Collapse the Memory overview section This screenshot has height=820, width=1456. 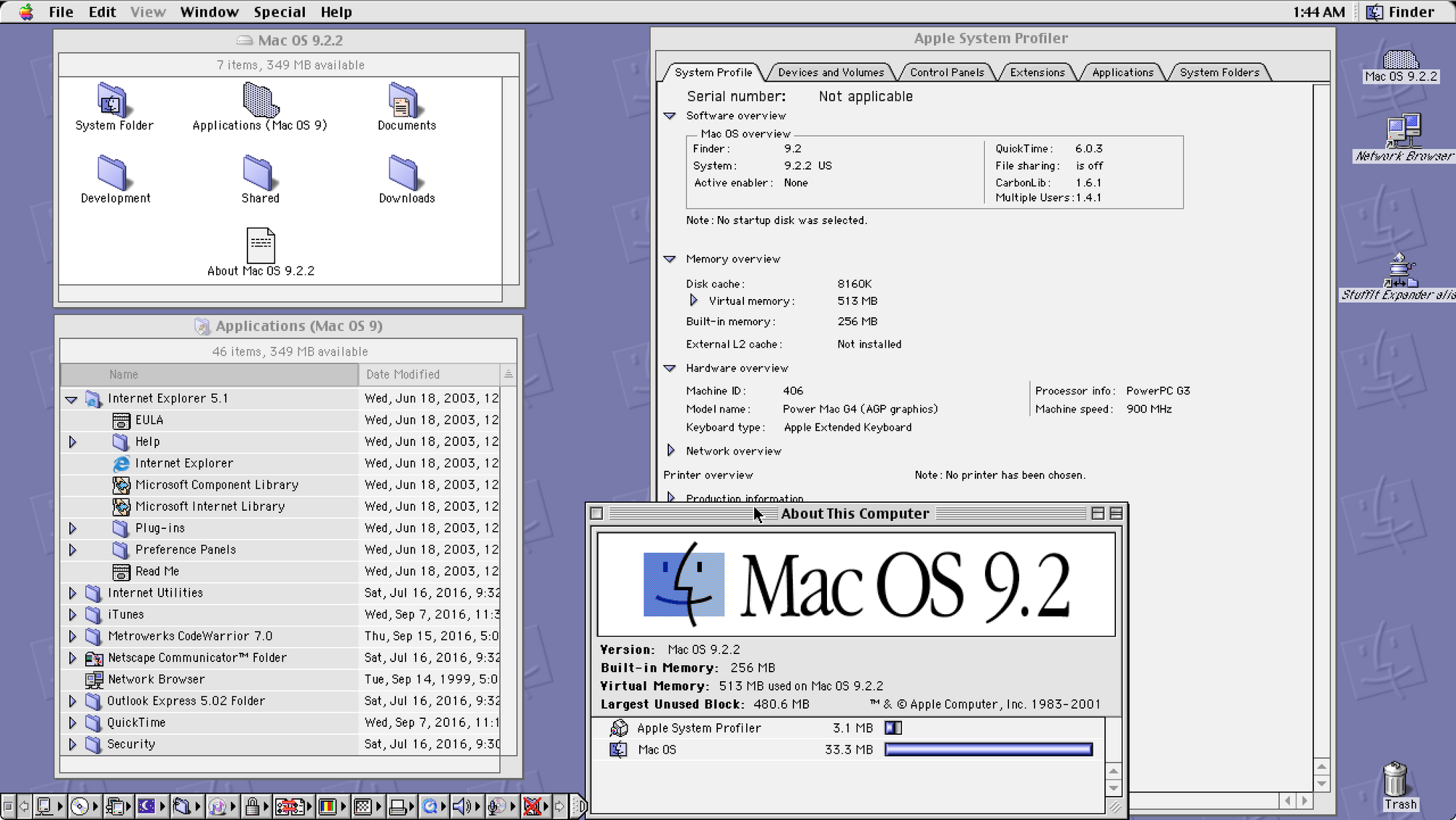(670, 258)
